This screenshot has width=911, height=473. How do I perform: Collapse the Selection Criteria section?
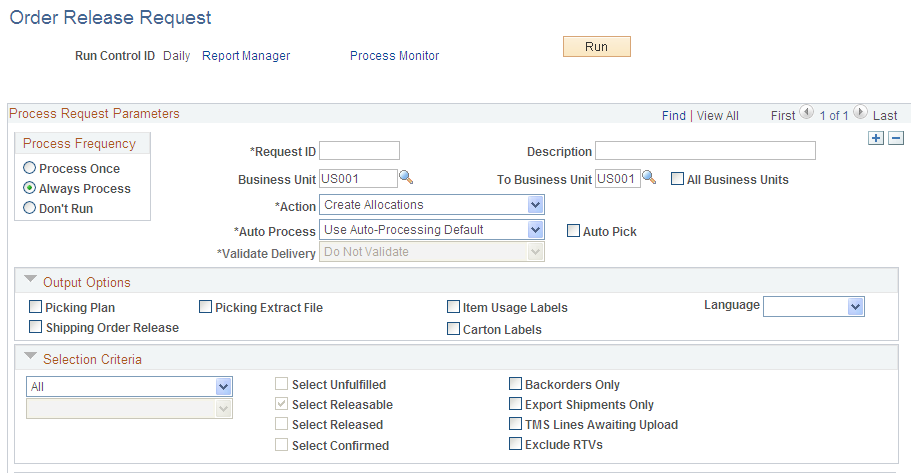(30, 356)
